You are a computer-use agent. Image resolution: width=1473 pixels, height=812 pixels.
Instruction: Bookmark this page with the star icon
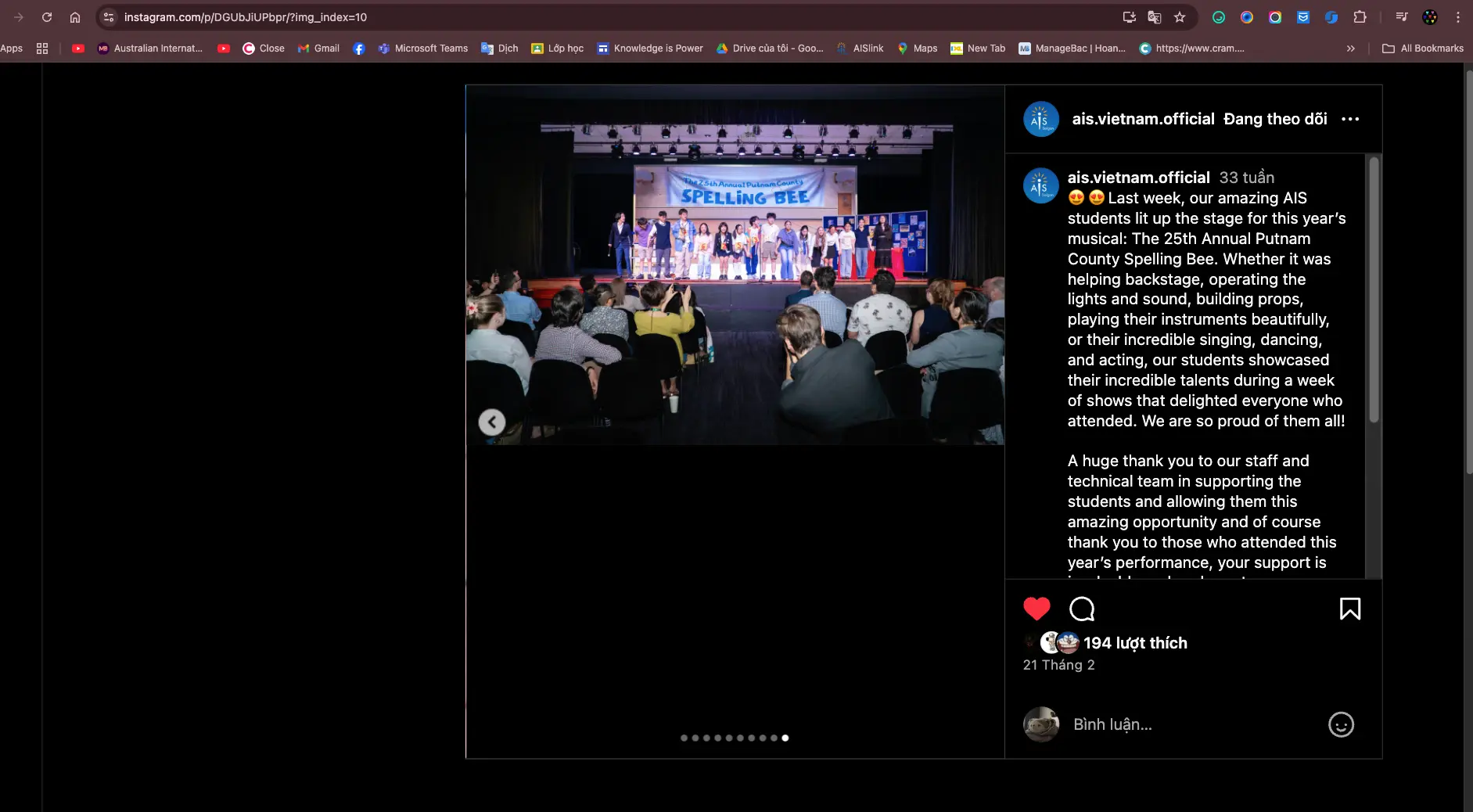(1180, 17)
